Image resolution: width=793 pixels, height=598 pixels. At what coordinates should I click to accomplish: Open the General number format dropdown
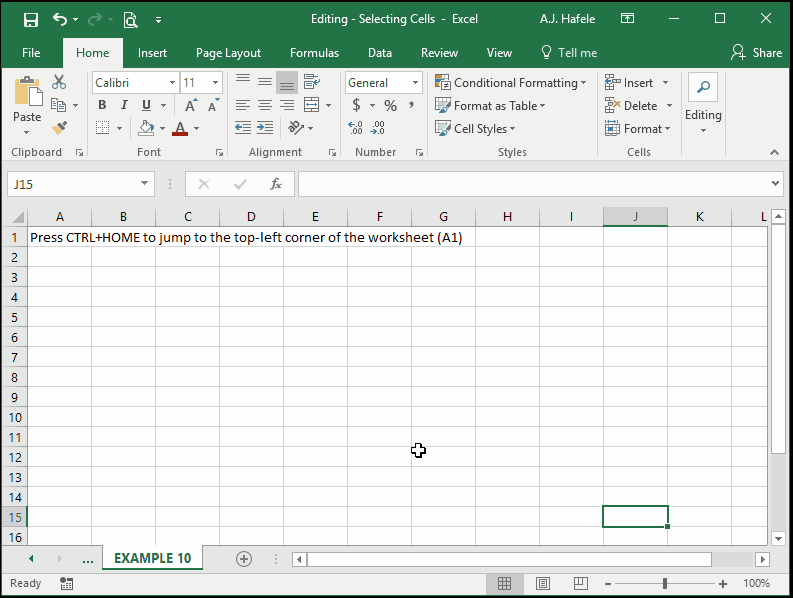click(415, 82)
